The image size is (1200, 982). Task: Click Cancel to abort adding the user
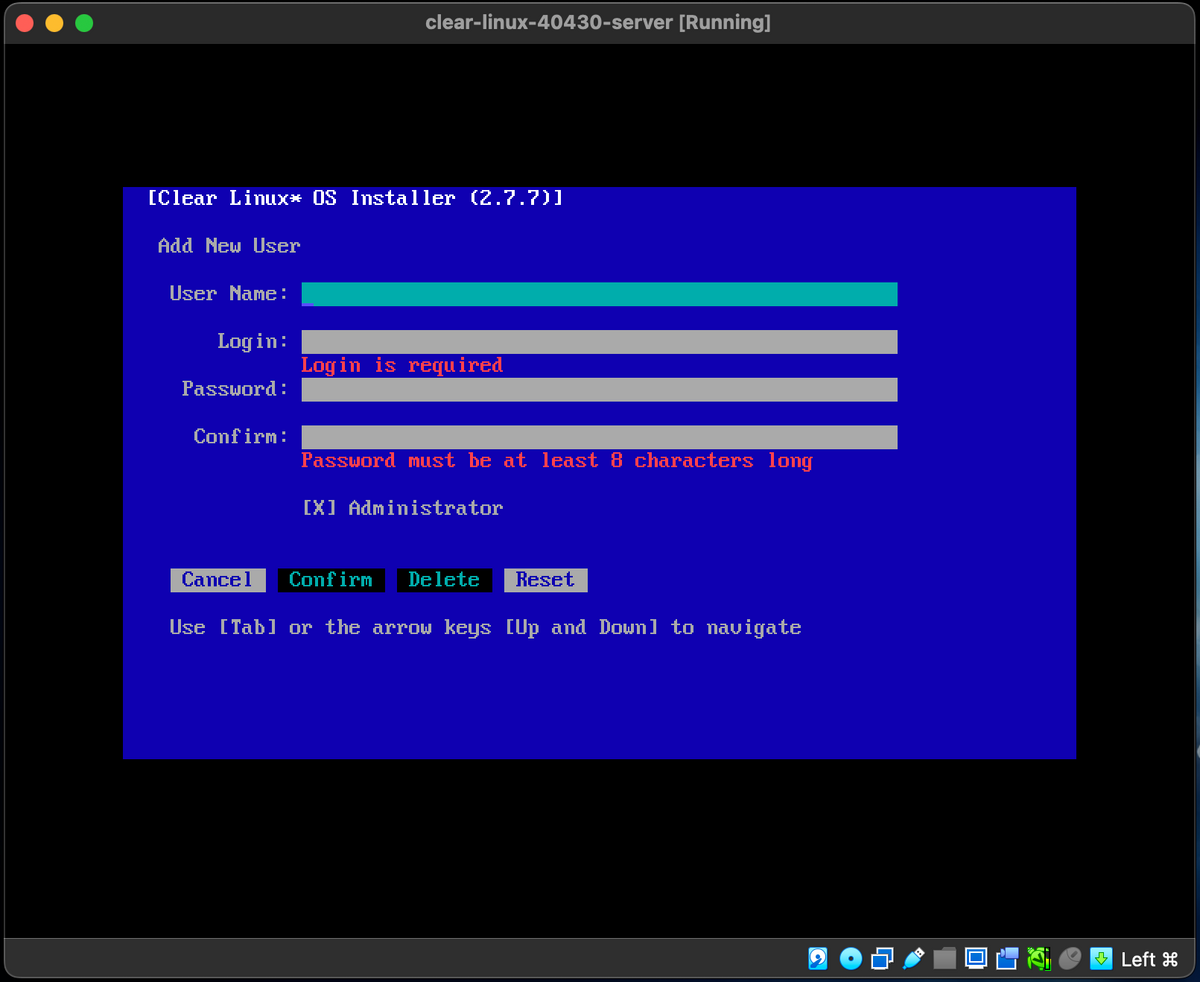coord(217,579)
